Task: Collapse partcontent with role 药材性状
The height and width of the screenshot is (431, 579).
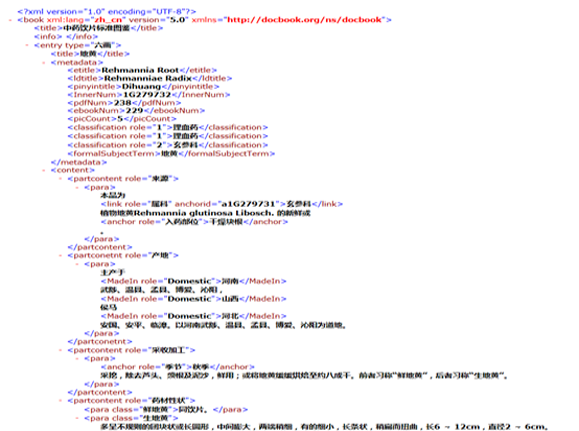Action: pyautogui.click(x=61, y=401)
